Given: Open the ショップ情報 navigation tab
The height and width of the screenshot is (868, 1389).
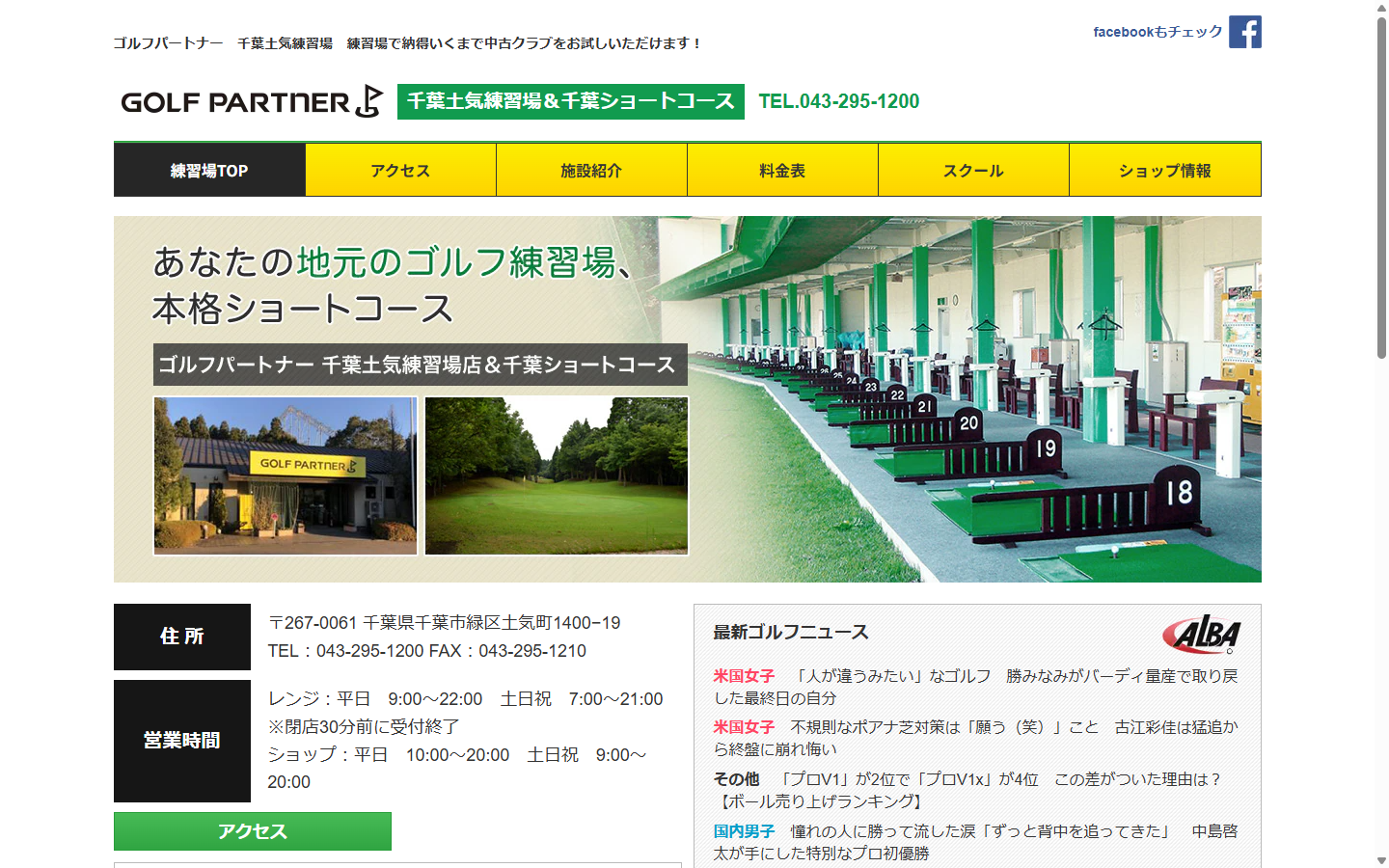Looking at the screenshot, I should coord(1165,171).
